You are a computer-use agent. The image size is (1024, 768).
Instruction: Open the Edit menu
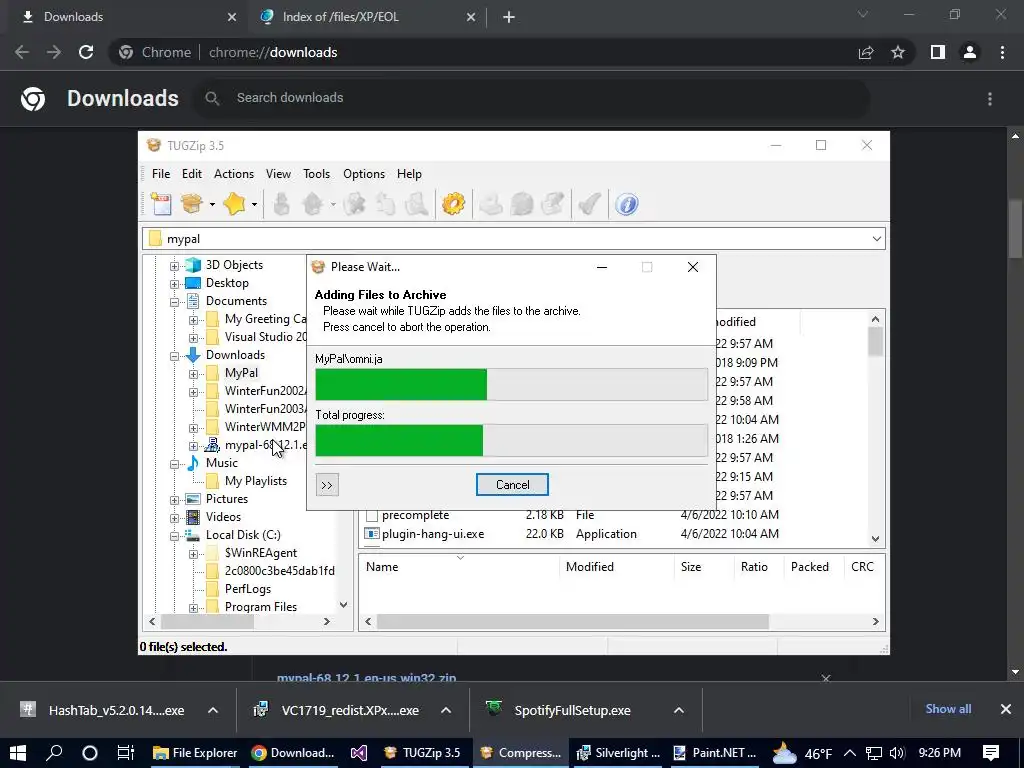(191, 174)
